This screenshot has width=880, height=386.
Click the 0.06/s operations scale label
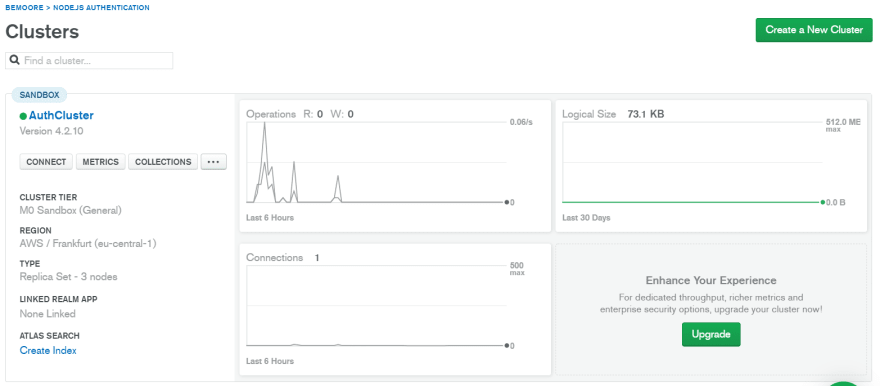pyautogui.click(x=521, y=122)
